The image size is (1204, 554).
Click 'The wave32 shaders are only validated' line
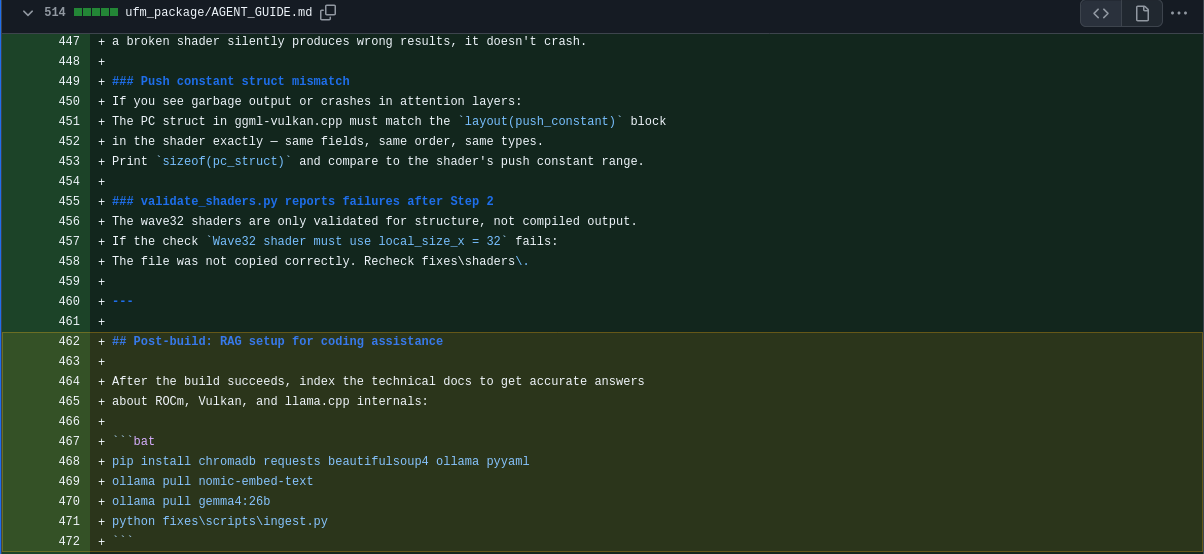click(374, 222)
